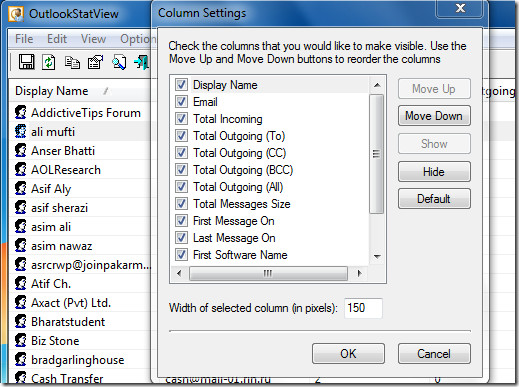Click the Save toolbar icon in OutlookStatView
This screenshot has height=387, width=519.
point(26,62)
